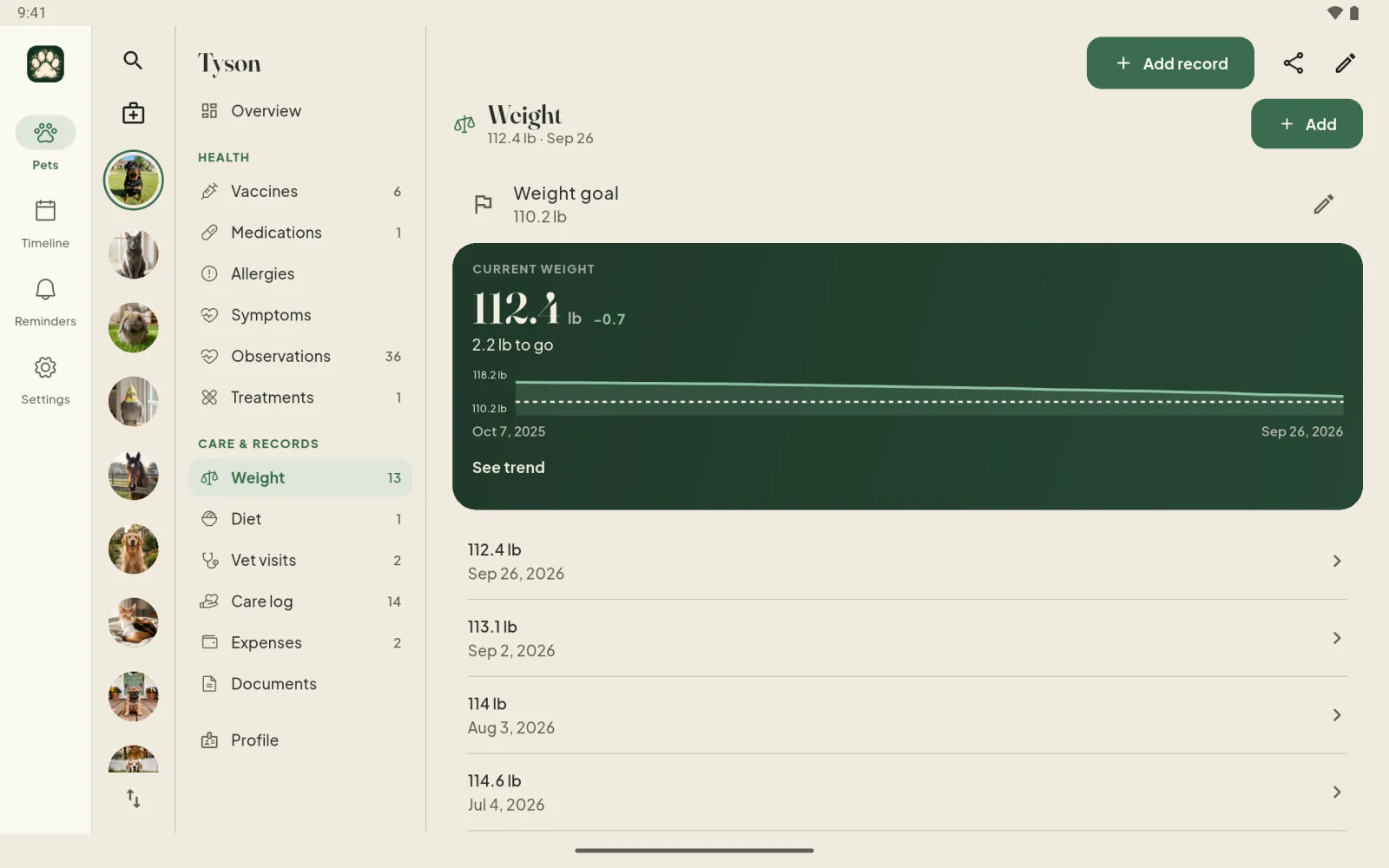Viewport: 1389px width, 868px height.
Task: Click the weight goal flag icon
Action: pyautogui.click(x=484, y=204)
